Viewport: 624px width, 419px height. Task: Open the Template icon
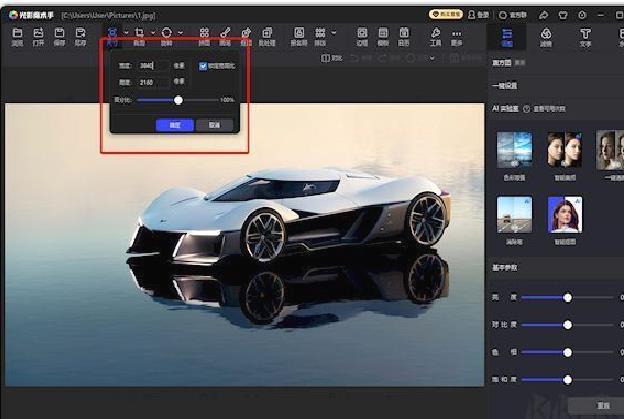click(x=383, y=33)
